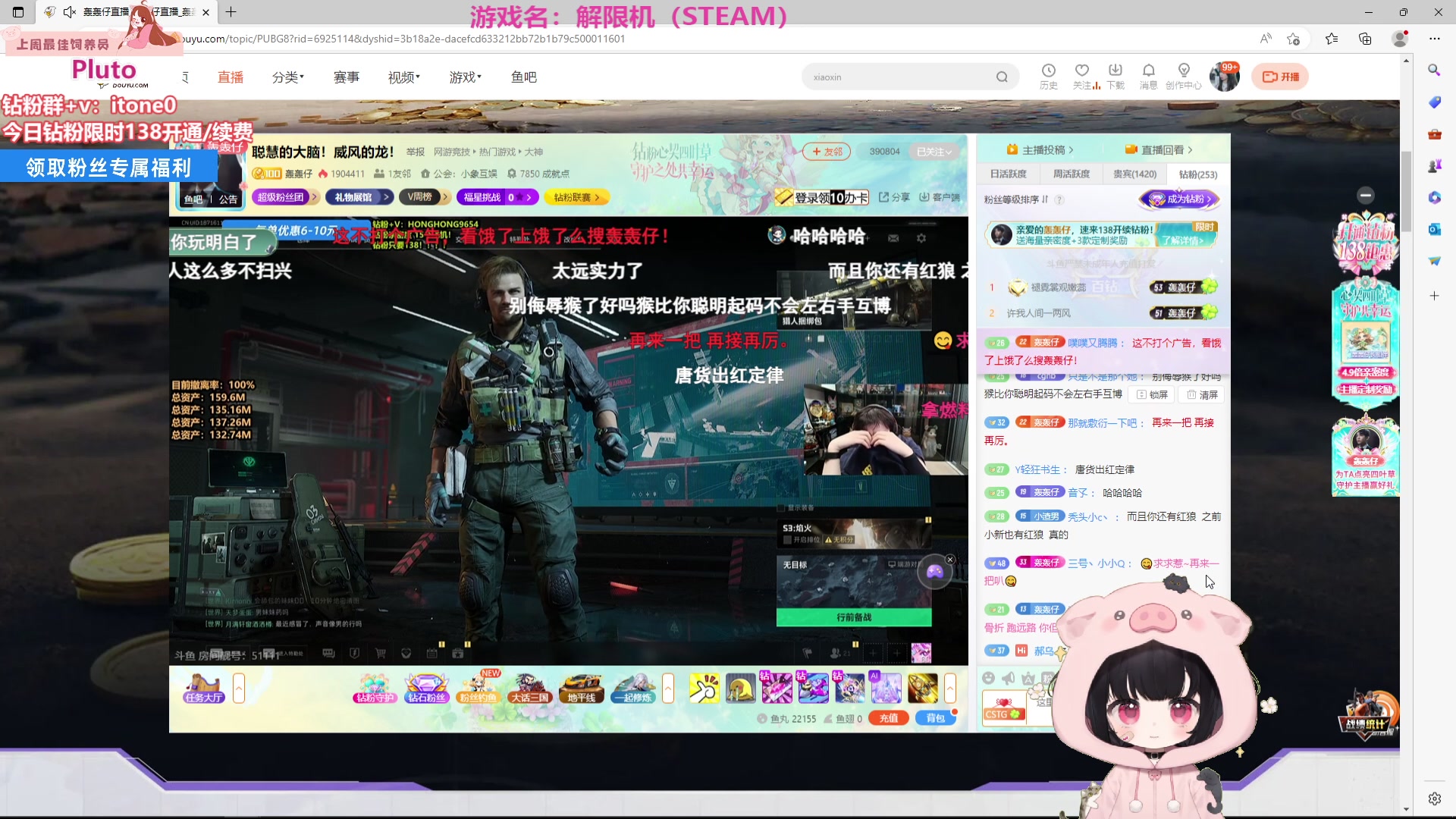
Task: Send the AI-tagged purple castle gift
Action: [x=886, y=688]
